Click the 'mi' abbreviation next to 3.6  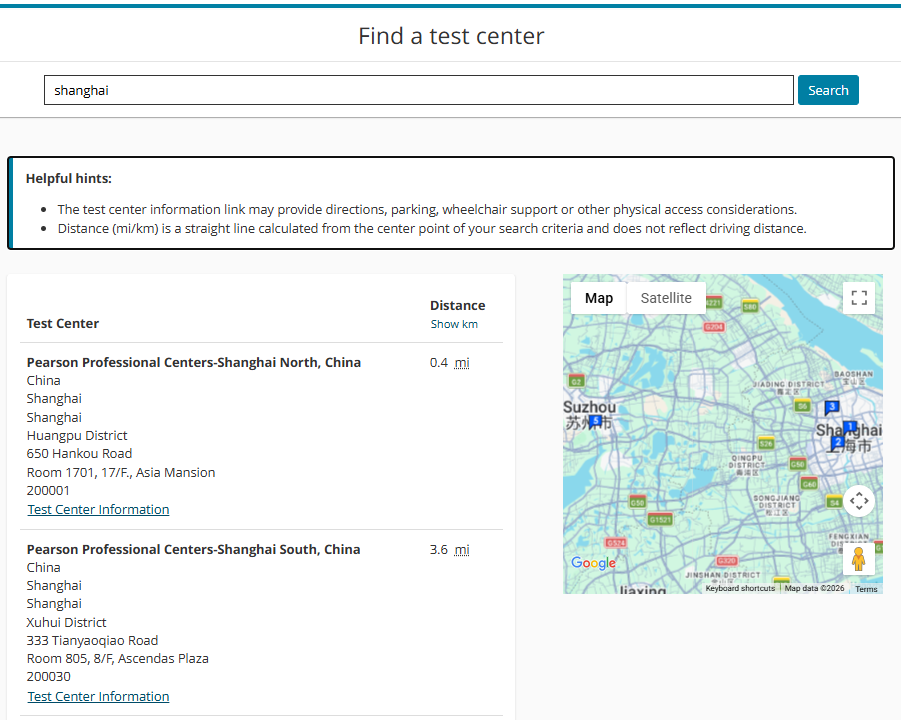pyautogui.click(x=462, y=550)
